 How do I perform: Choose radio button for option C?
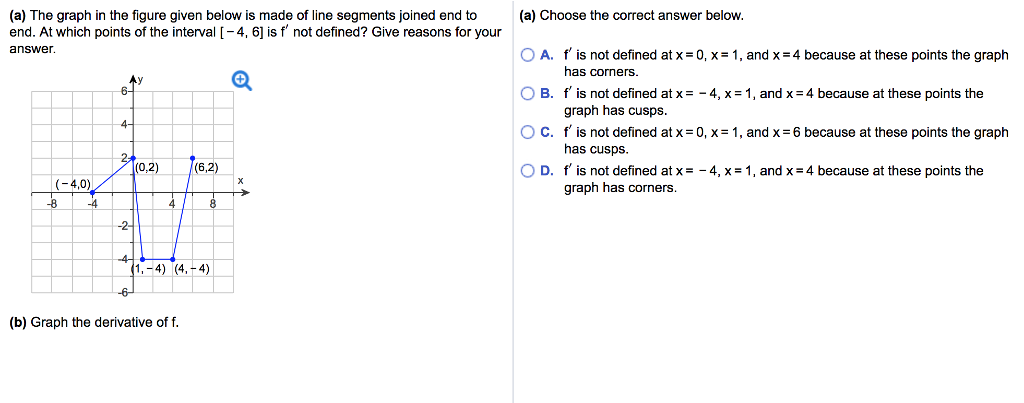tap(527, 133)
